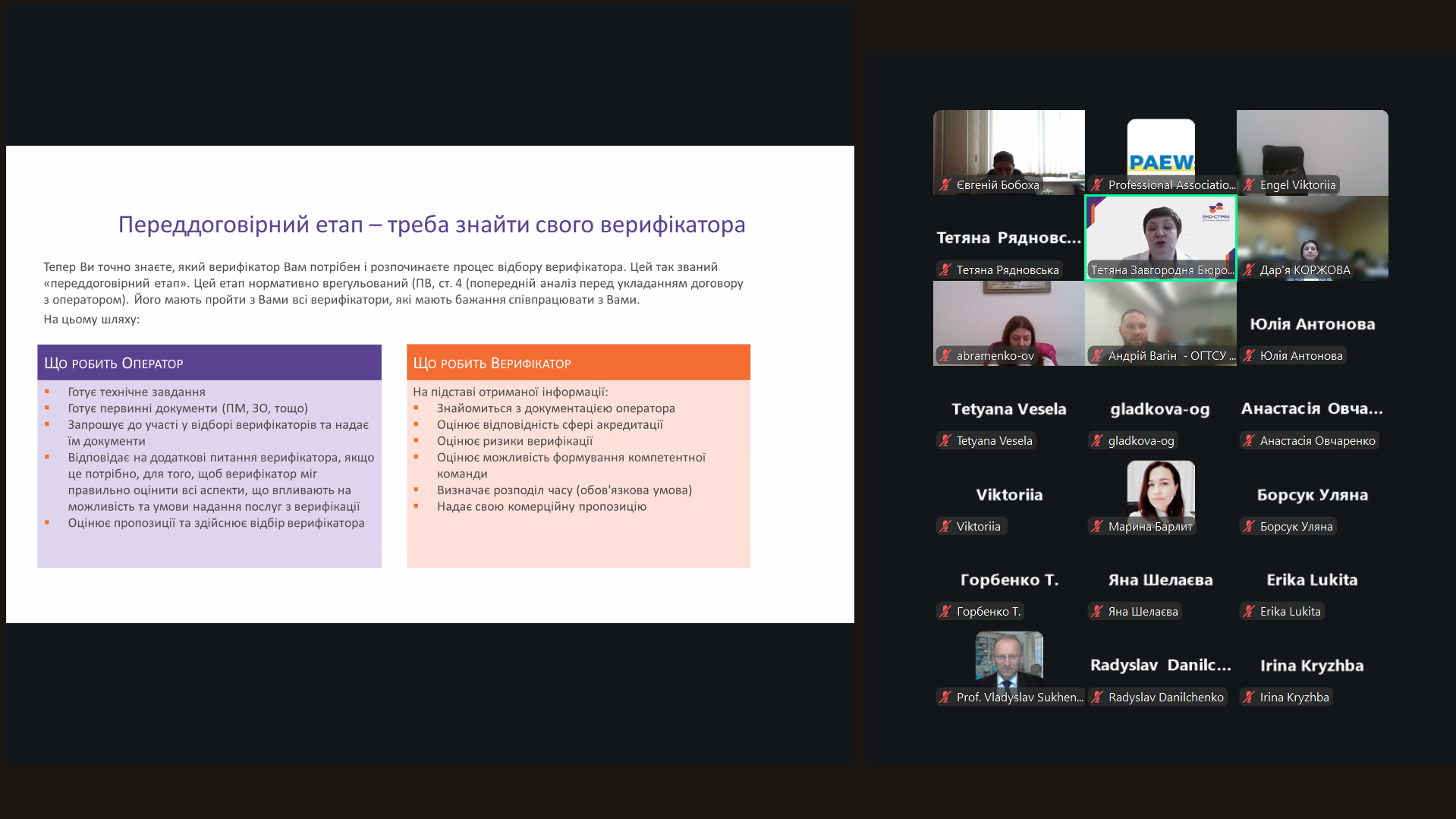Select the Prof. Vladyslav Sukhen... profile photo
This screenshot has width=1456, height=819.
pyautogui.click(x=1008, y=657)
